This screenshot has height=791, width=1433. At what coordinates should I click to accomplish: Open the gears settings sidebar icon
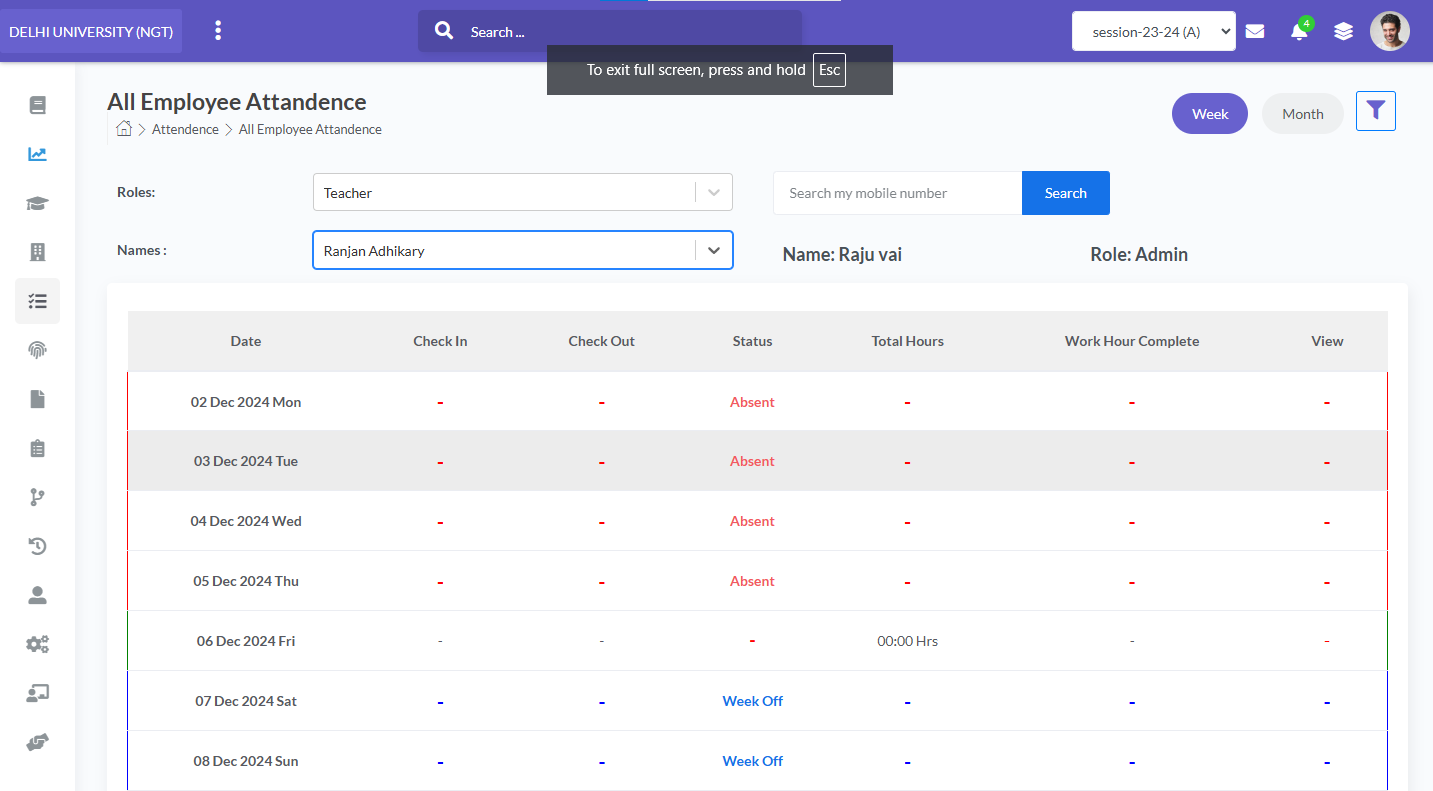[37, 644]
